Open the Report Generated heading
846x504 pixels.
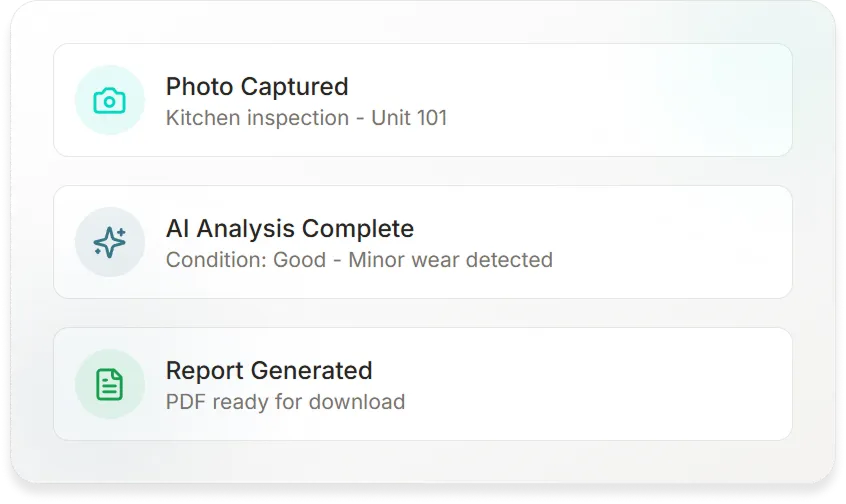pyautogui.click(x=268, y=370)
